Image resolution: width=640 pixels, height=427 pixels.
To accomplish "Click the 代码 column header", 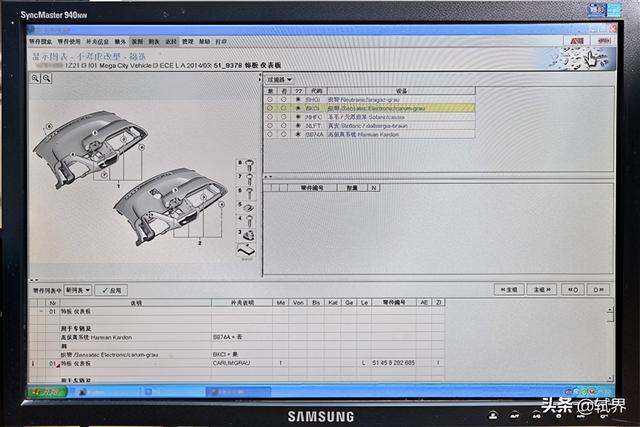I will [x=317, y=91].
